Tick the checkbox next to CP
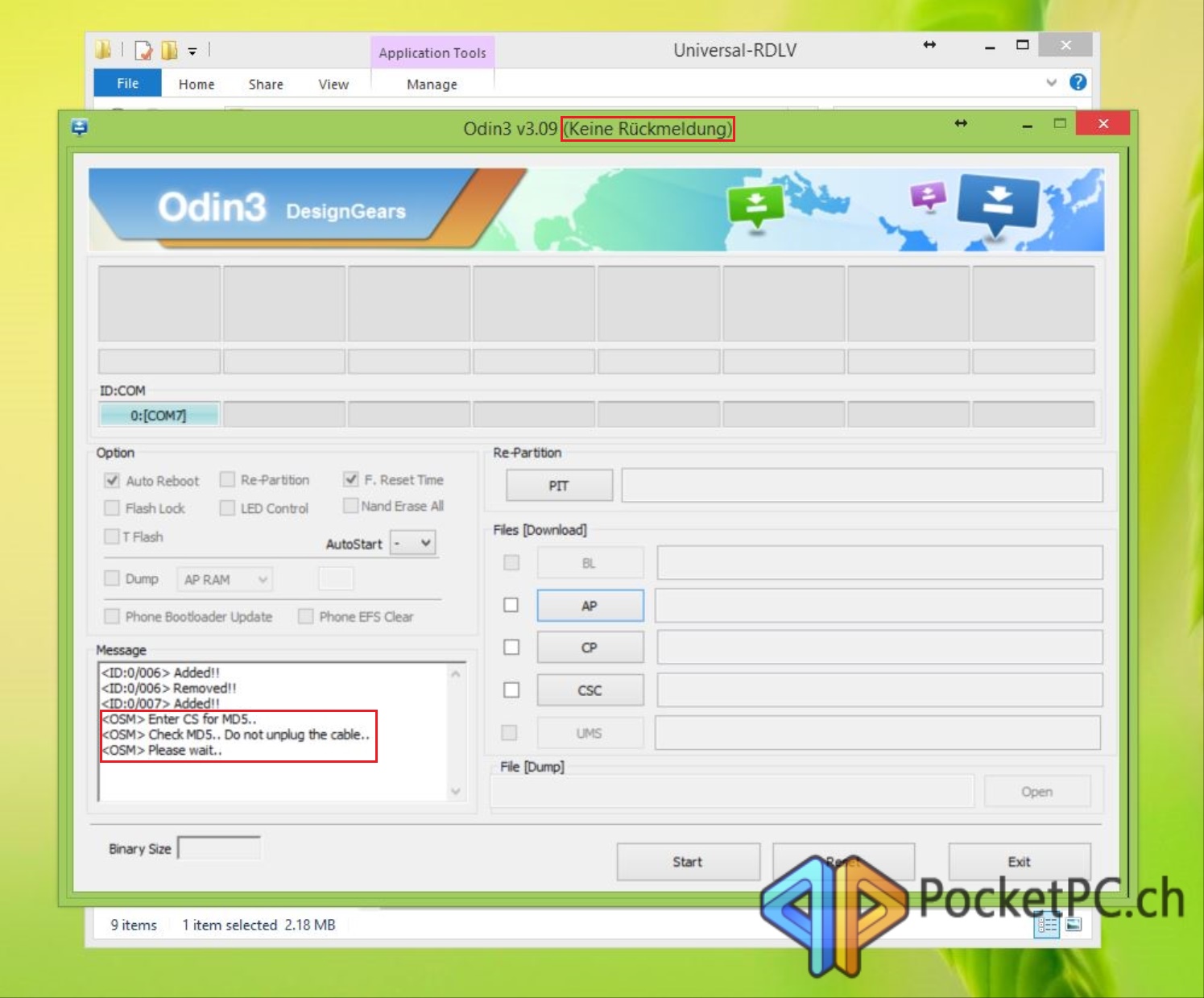The width and height of the screenshot is (1204, 998). (x=511, y=647)
